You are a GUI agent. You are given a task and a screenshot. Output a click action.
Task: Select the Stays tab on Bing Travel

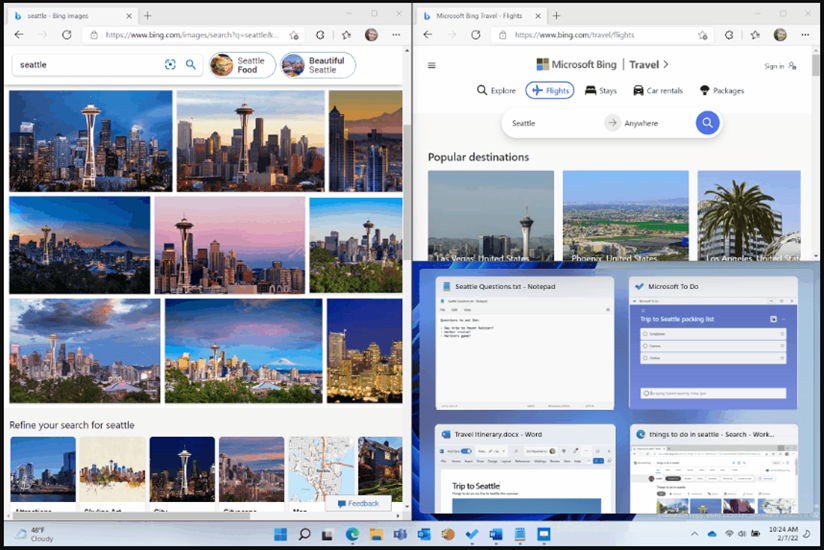(601, 90)
